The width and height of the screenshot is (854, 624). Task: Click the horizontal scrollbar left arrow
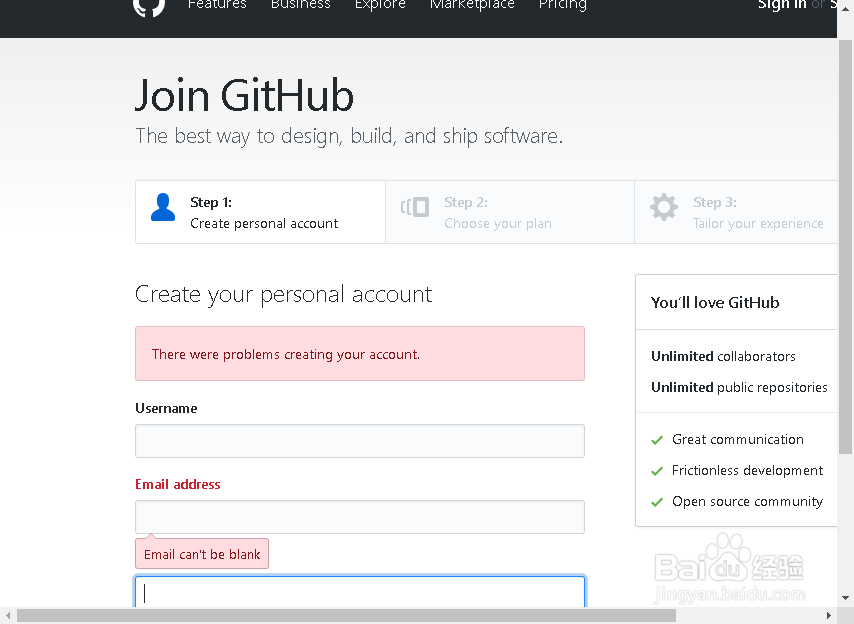tap(8, 616)
